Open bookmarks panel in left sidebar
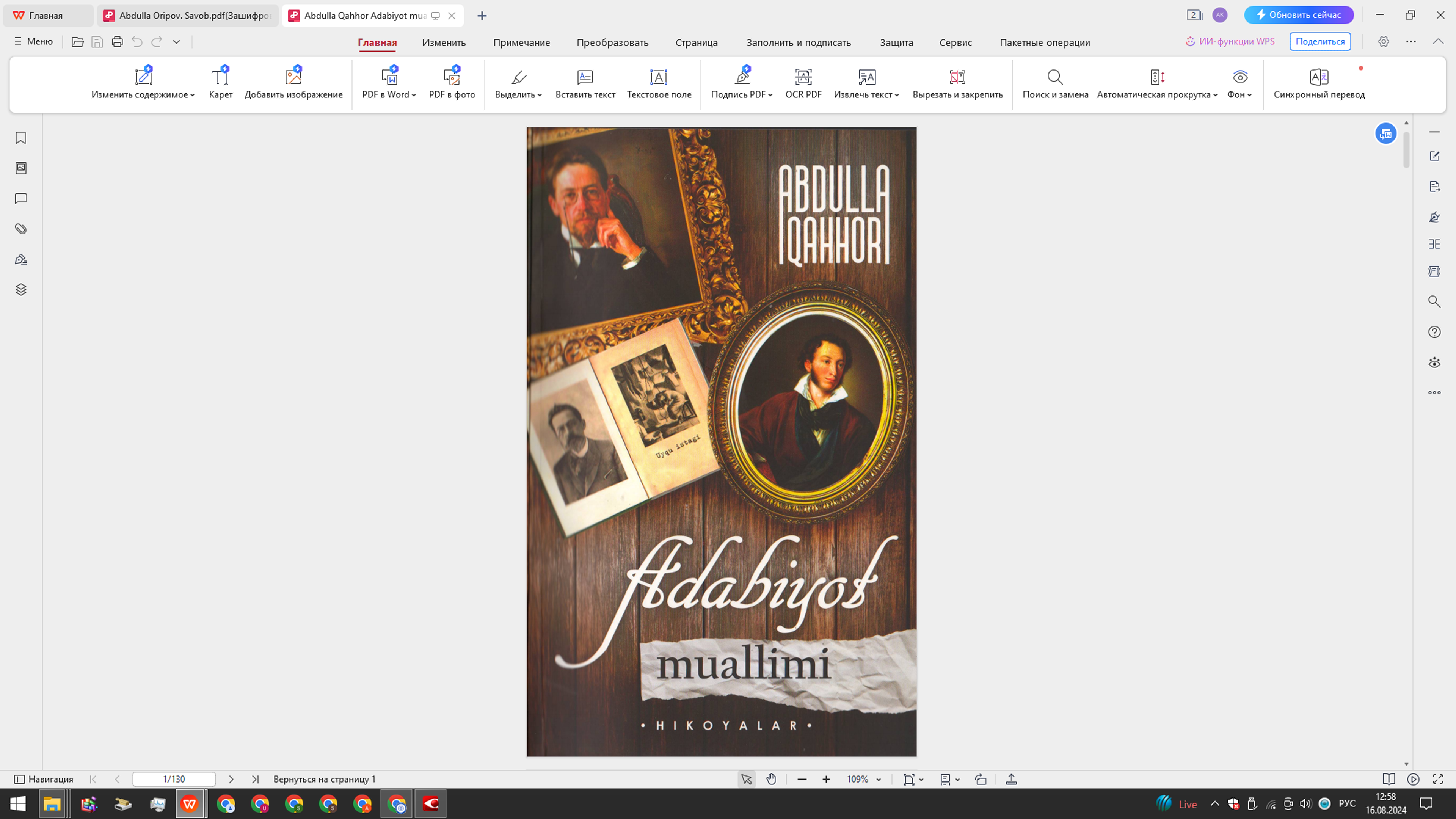 (x=21, y=138)
